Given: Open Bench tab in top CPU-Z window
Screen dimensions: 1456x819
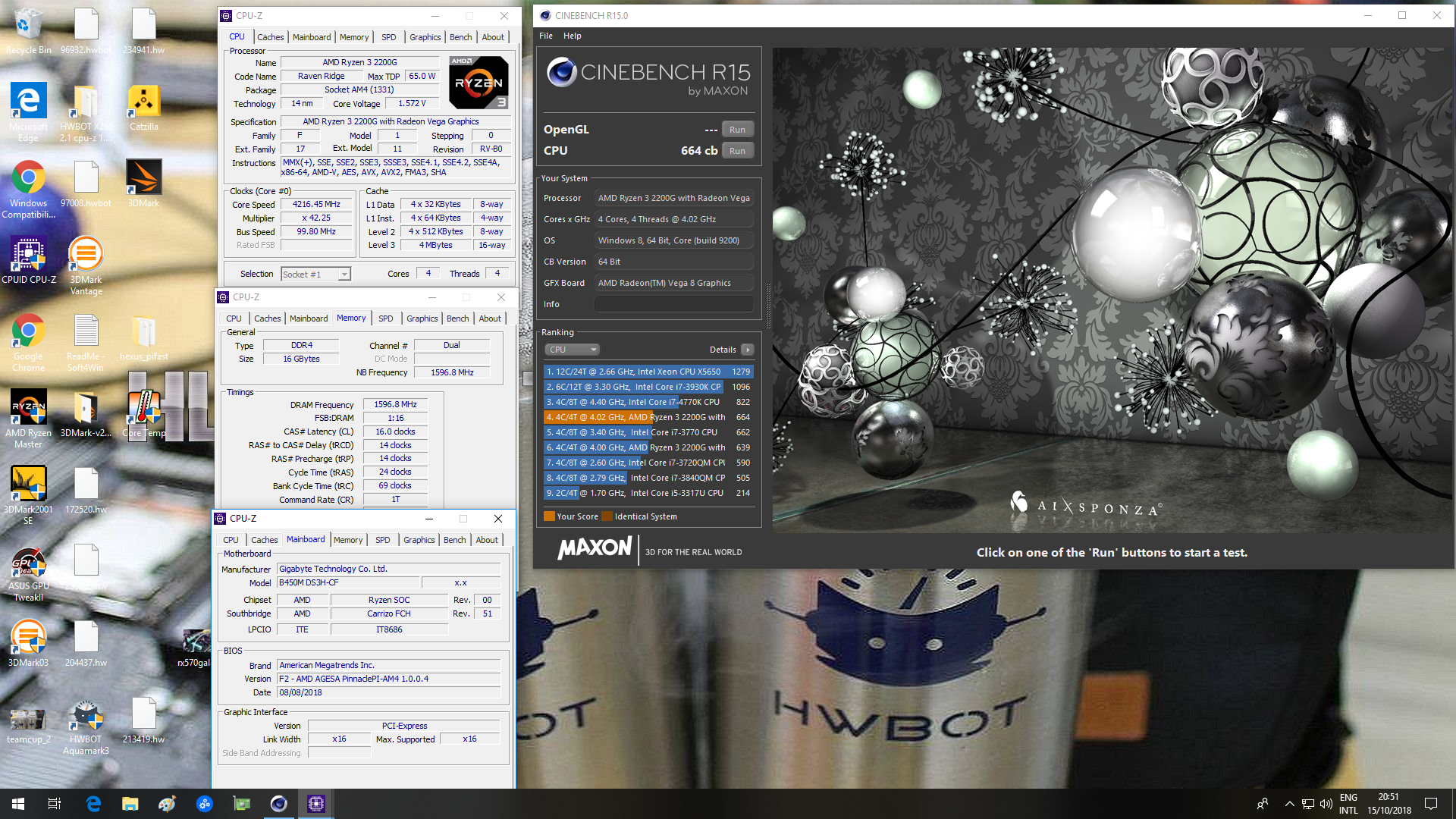Looking at the screenshot, I should pyautogui.click(x=460, y=37).
